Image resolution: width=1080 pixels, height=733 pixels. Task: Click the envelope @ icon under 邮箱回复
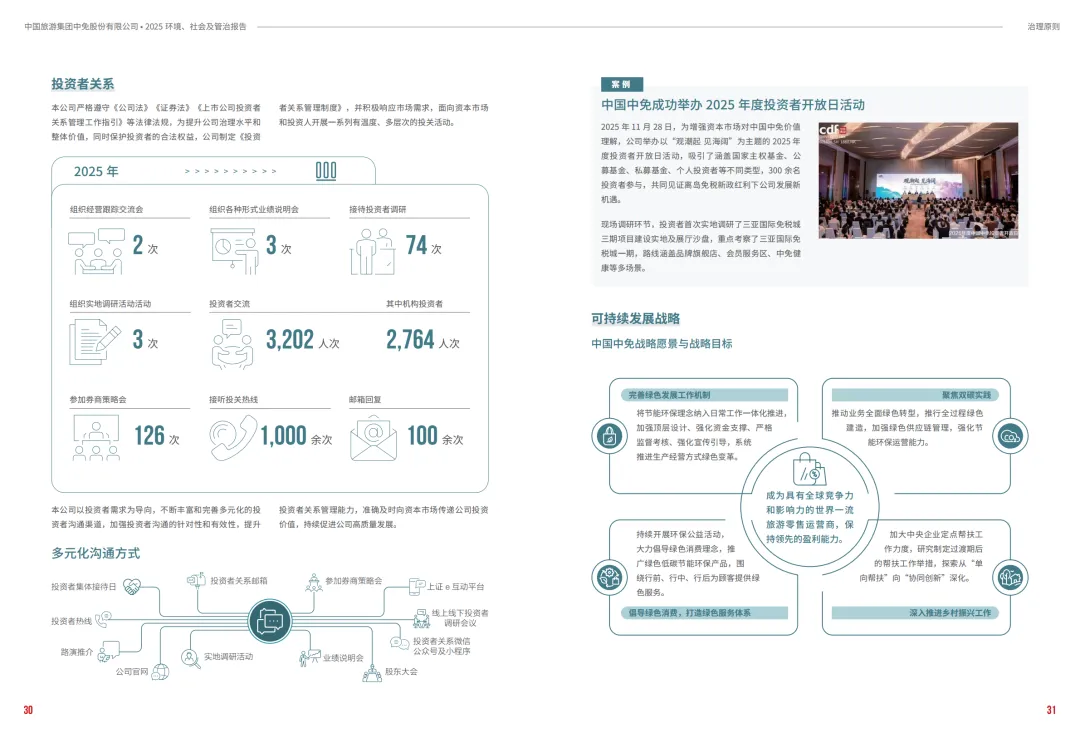[x=373, y=438]
